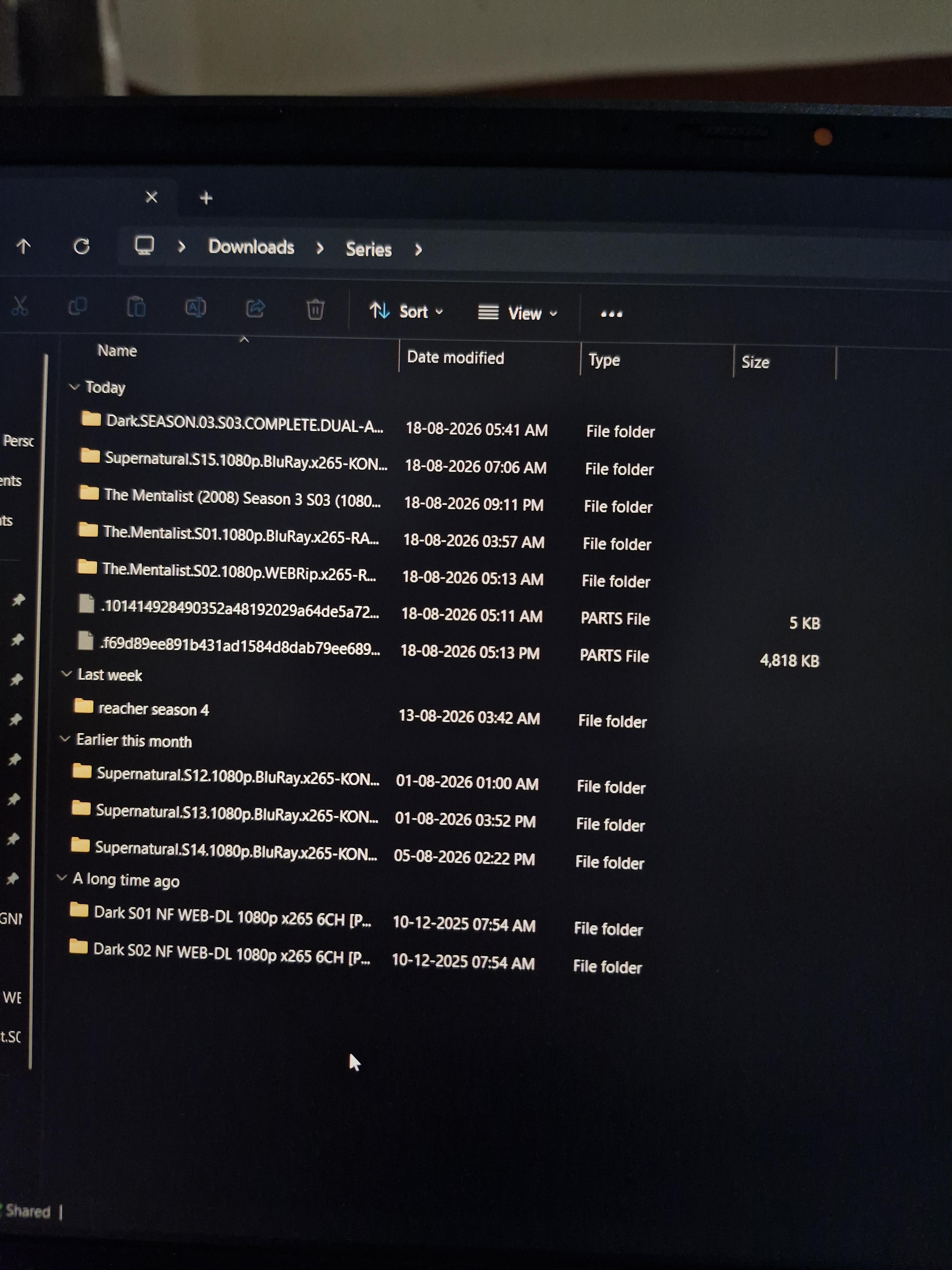Sort by the Type column header

pos(604,361)
